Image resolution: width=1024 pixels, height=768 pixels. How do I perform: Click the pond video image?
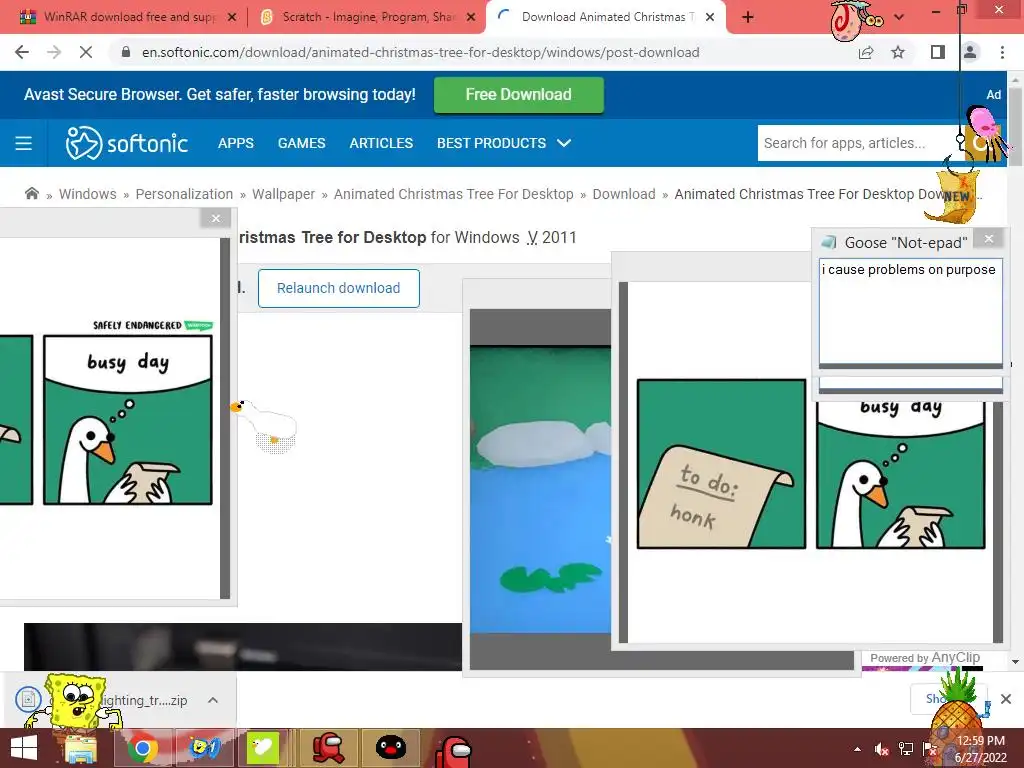pos(541,488)
